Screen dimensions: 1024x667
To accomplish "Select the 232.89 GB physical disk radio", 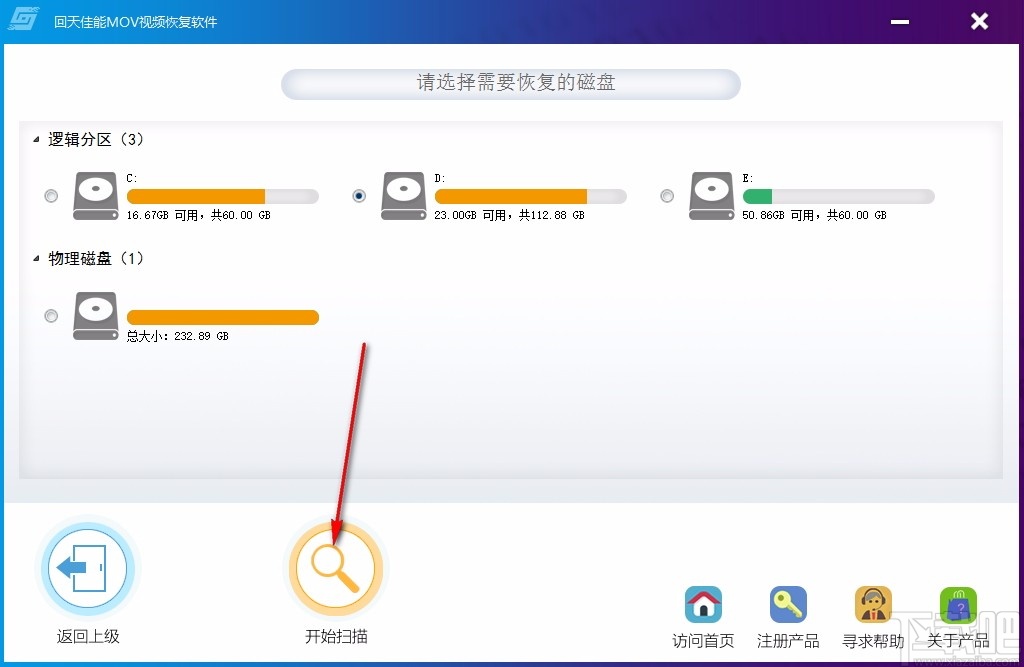I will click(50, 316).
